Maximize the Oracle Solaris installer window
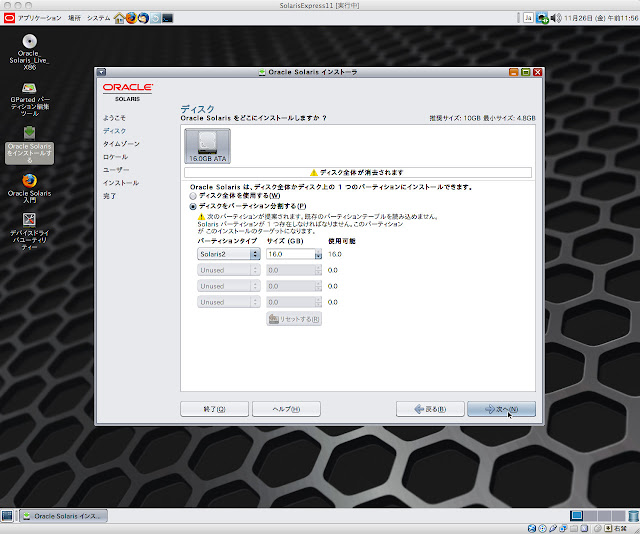The width and height of the screenshot is (640, 534). coord(526,72)
